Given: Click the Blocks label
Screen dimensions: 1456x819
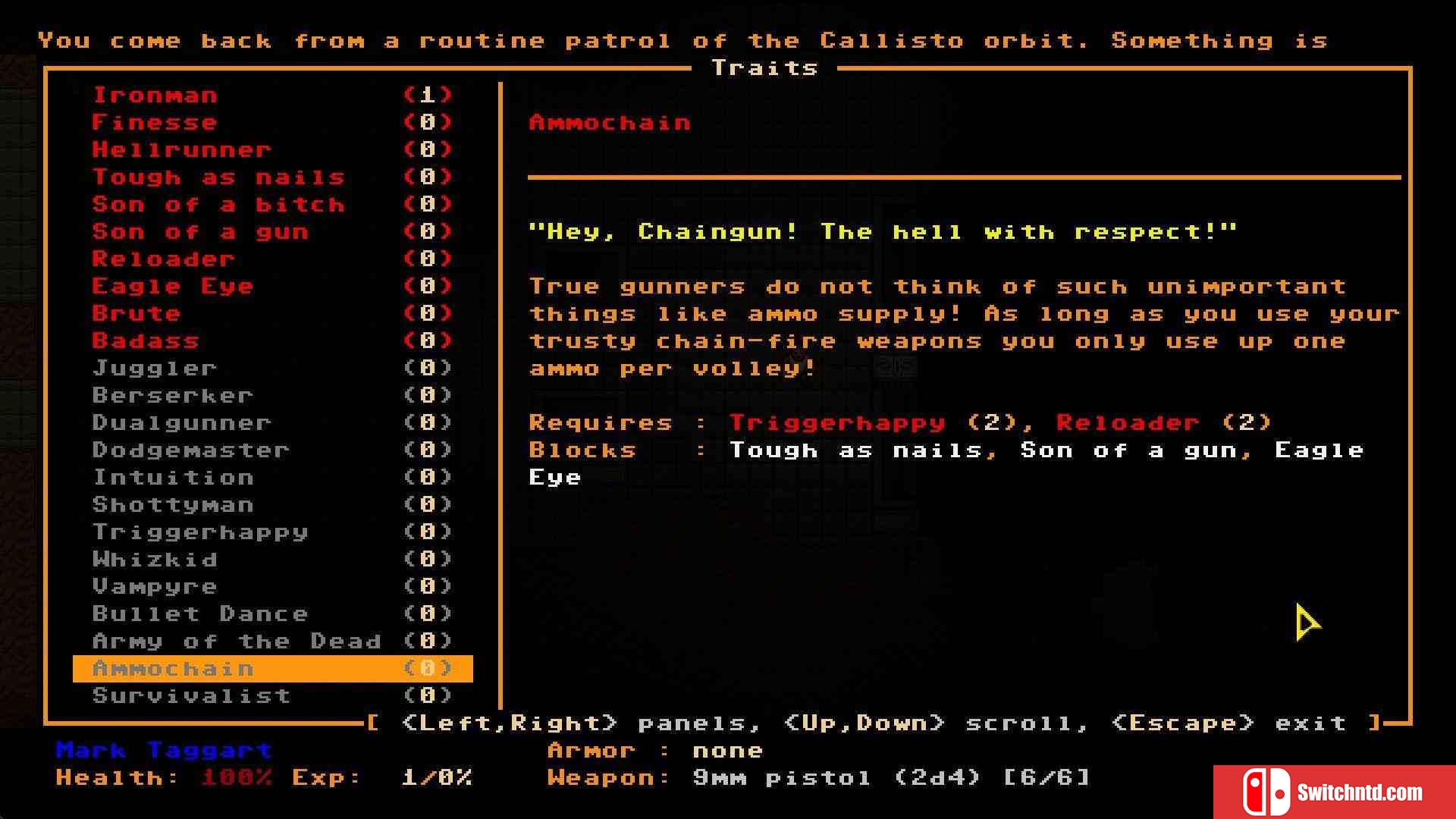Looking at the screenshot, I should [x=582, y=450].
